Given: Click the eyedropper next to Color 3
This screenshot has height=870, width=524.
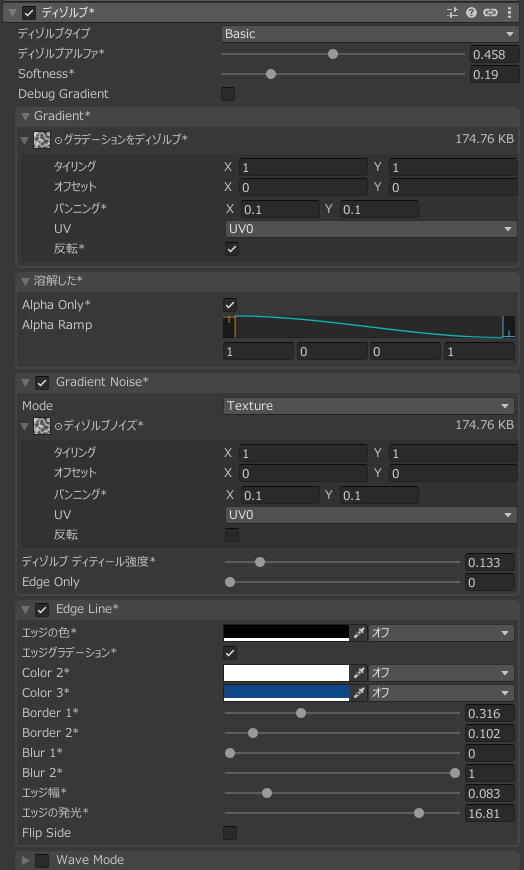Looking at the screenshot, I should 359,692.
